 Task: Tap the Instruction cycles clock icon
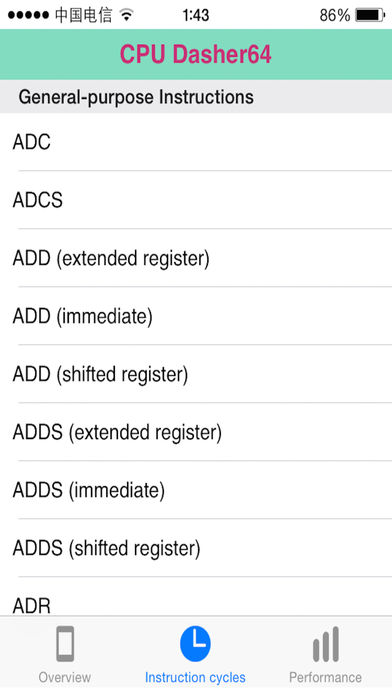click(195, 644)
